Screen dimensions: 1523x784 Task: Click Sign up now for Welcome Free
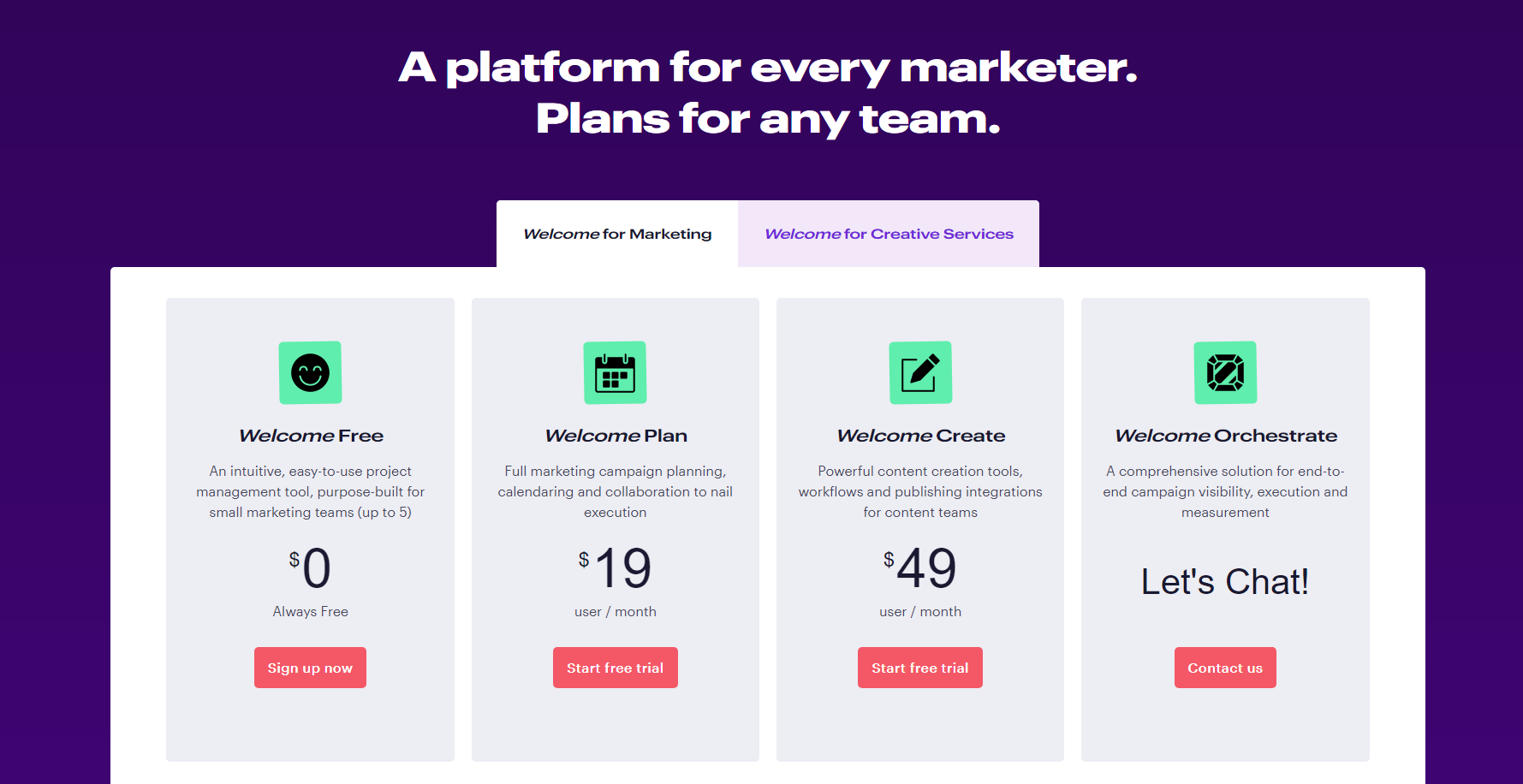310,667
